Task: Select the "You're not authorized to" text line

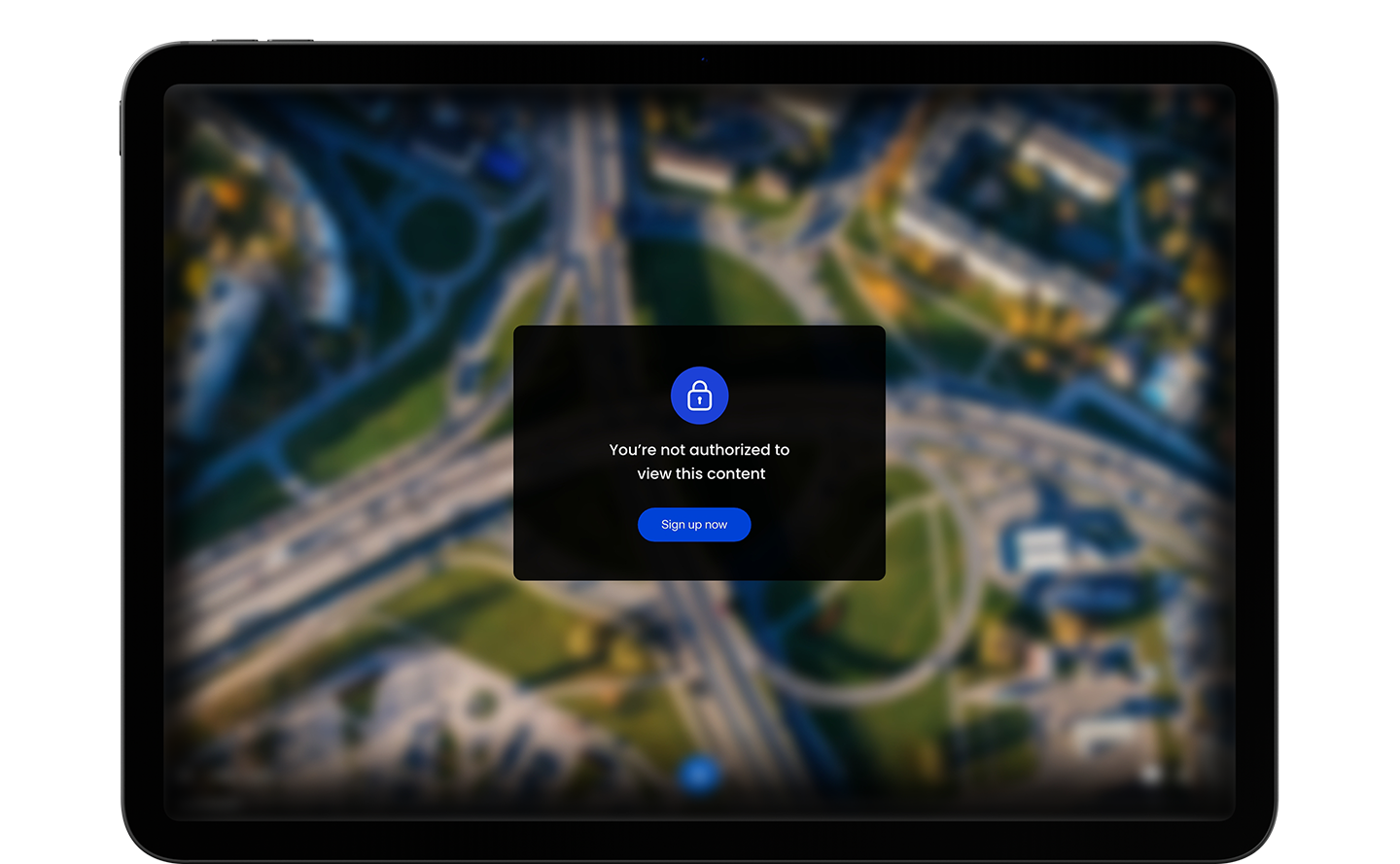Action: pyautogui.click(x=699, y=450)
